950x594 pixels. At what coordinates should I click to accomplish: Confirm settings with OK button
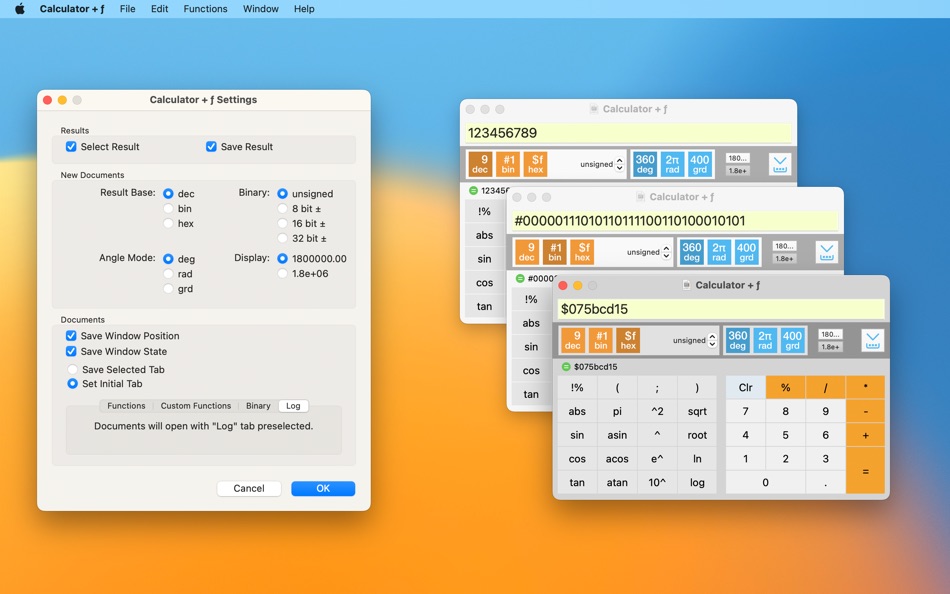coord(323,489)
